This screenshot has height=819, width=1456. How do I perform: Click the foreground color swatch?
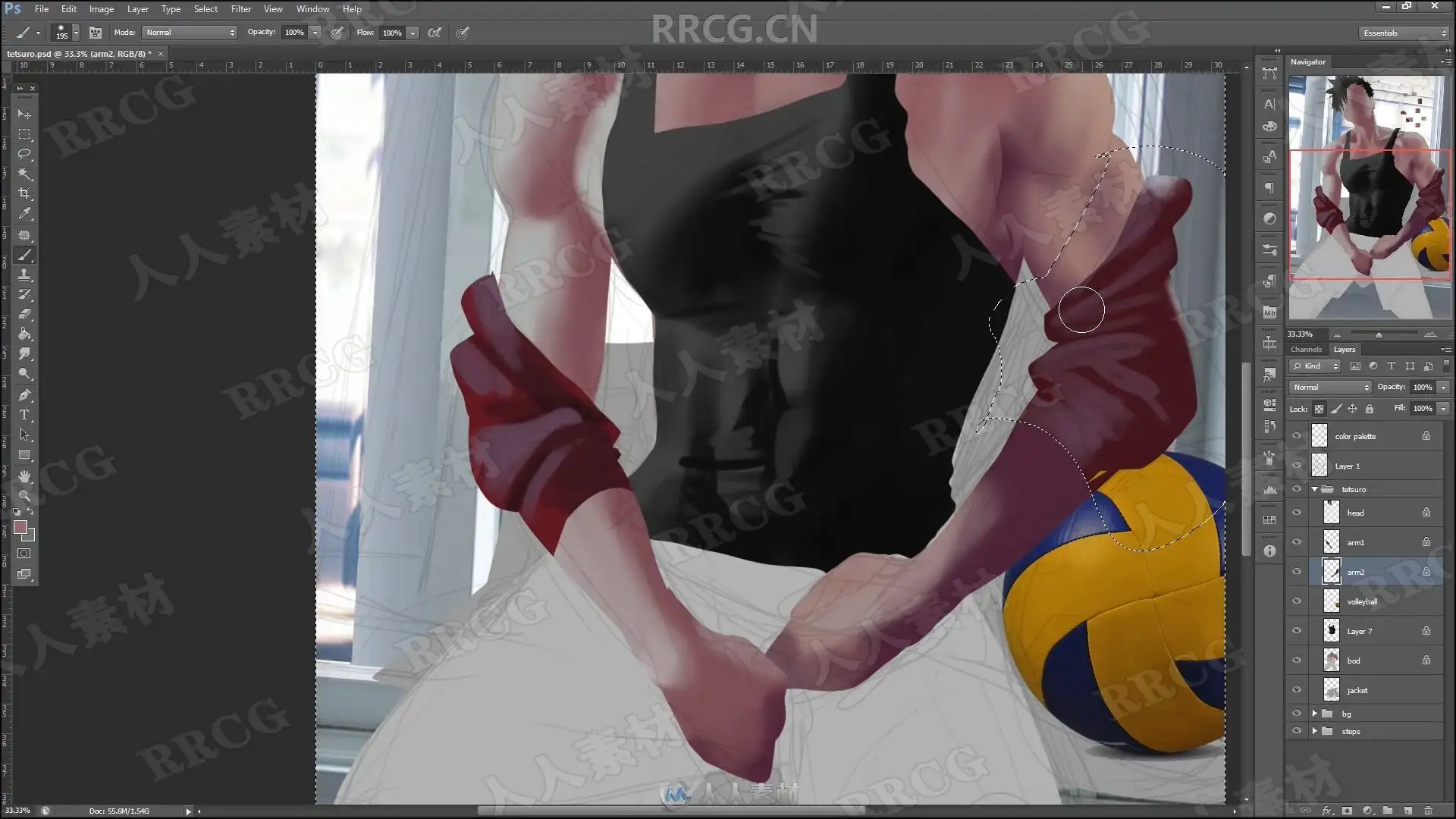20,527
